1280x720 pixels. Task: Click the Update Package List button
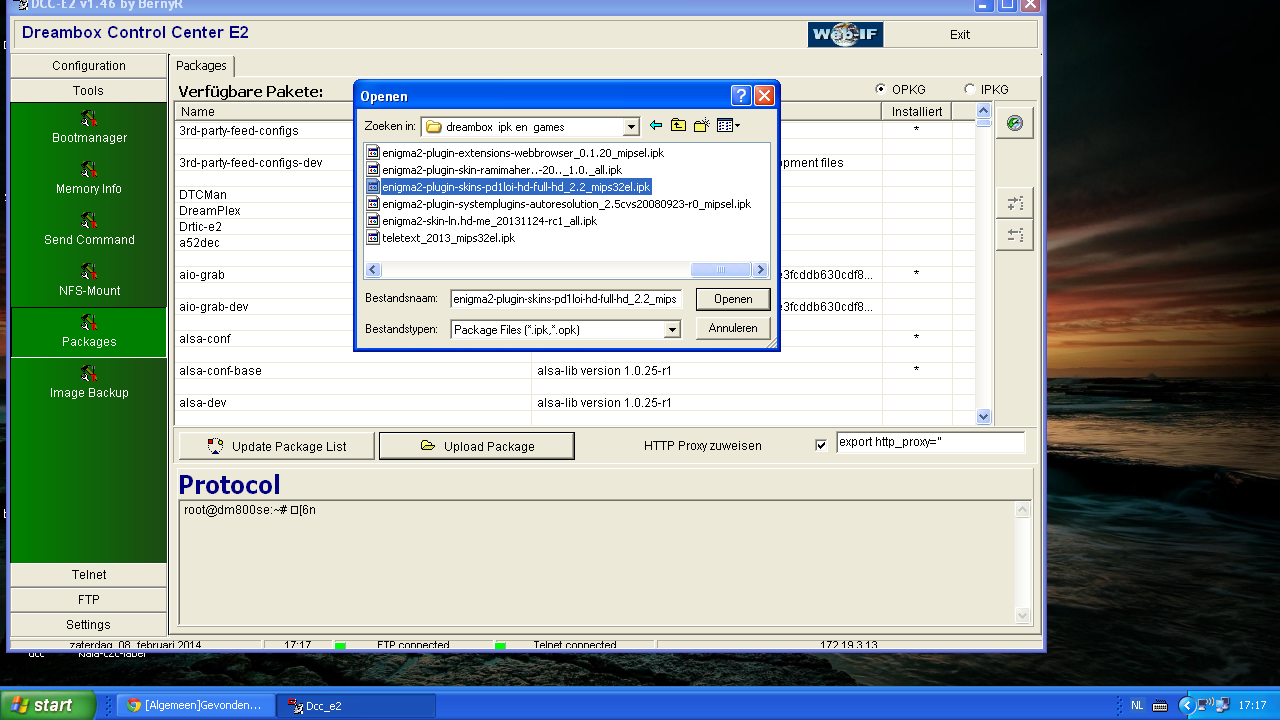[277, 446]
